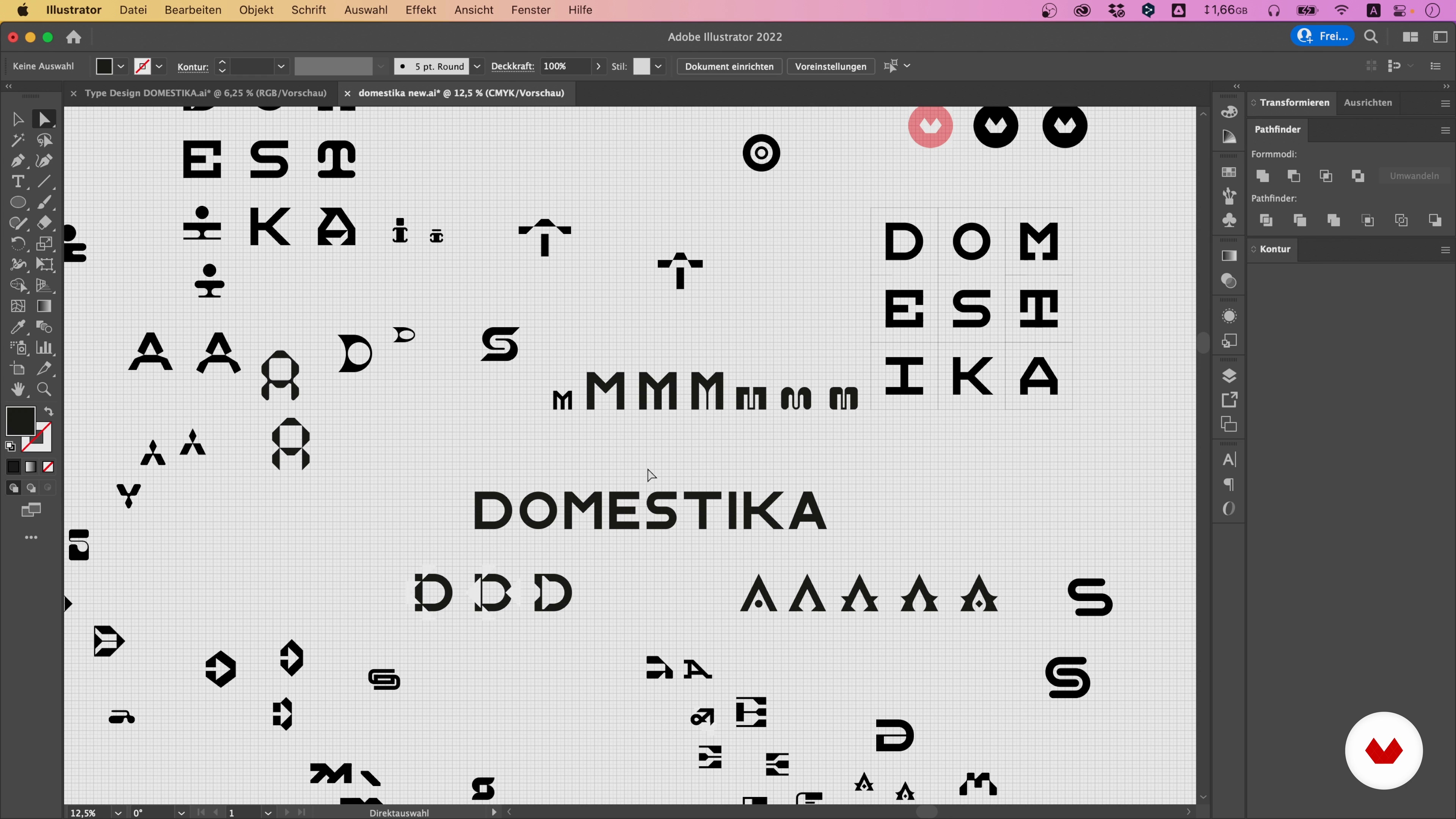Open the Kontur stroke weight dropdown
This screenshot has height=819, width=1456.
click(281, 67)
